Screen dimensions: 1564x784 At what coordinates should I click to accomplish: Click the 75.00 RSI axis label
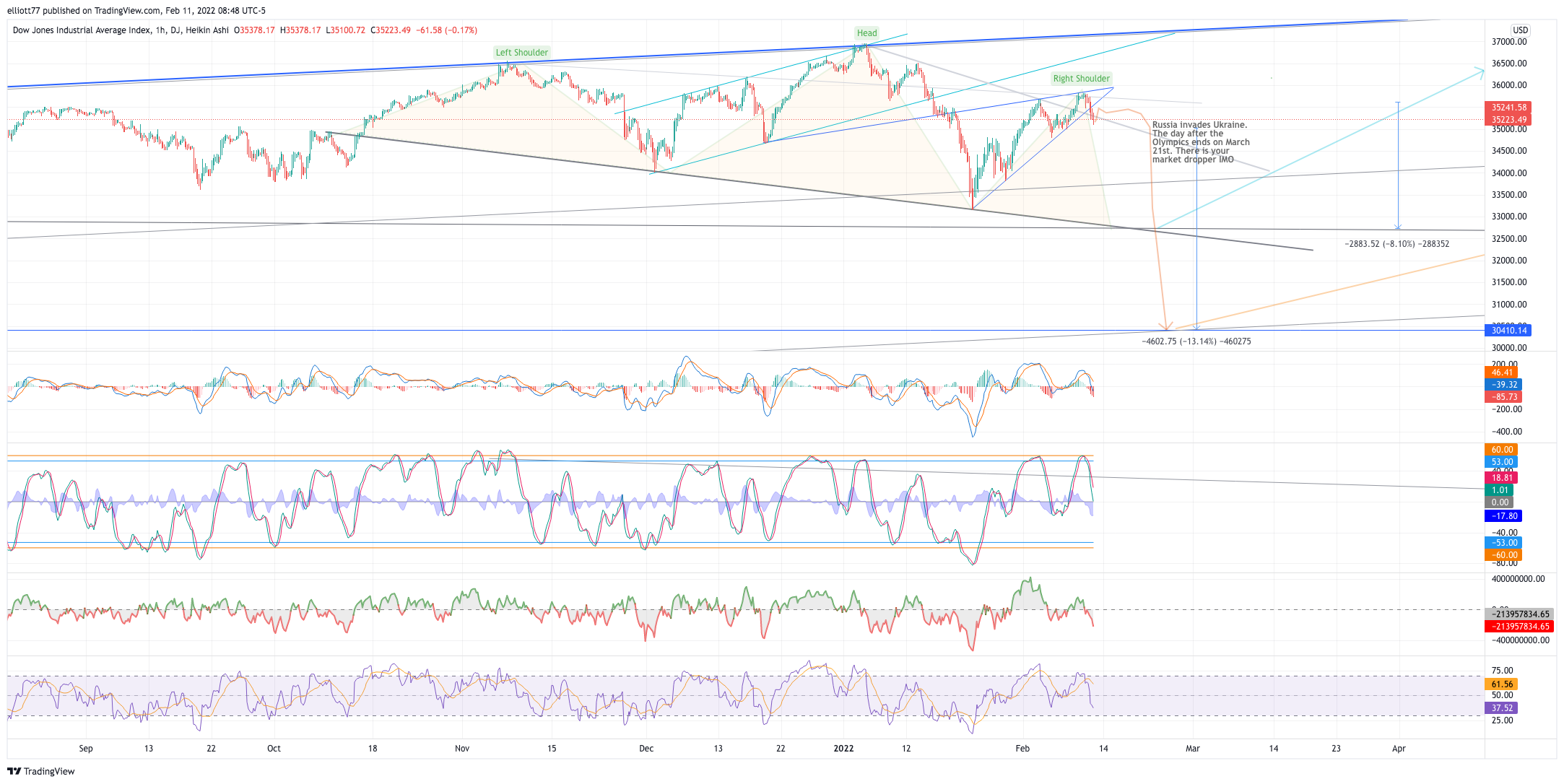[1502, 671]
